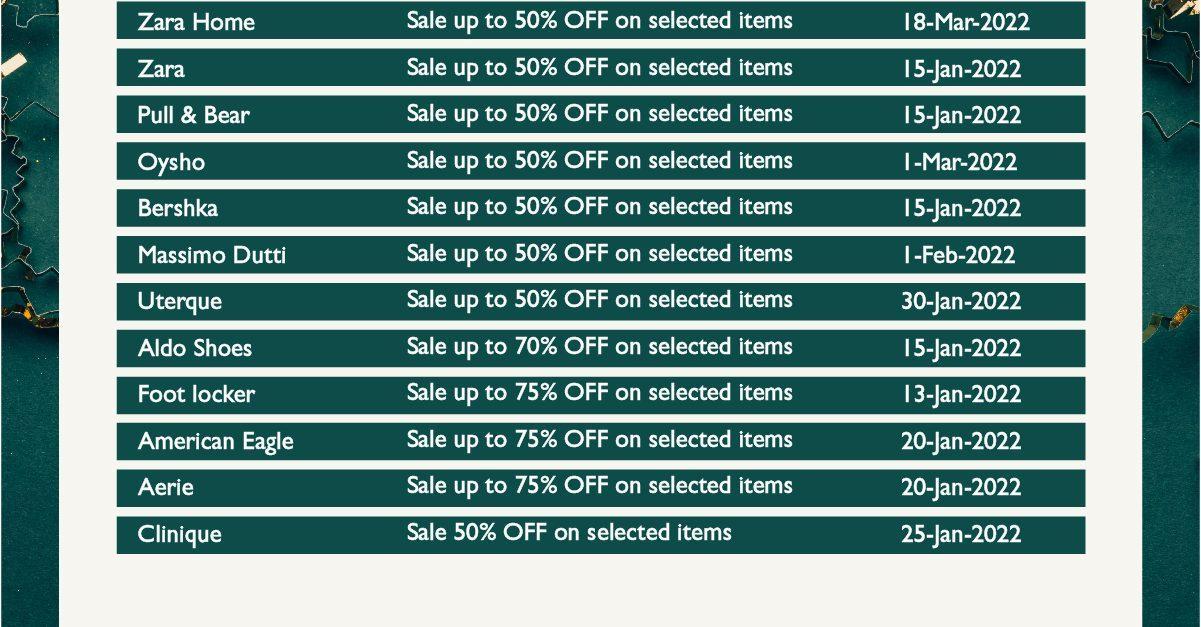
Task: Click the 13-Jan-2022 date
Action: coord(961,395)
